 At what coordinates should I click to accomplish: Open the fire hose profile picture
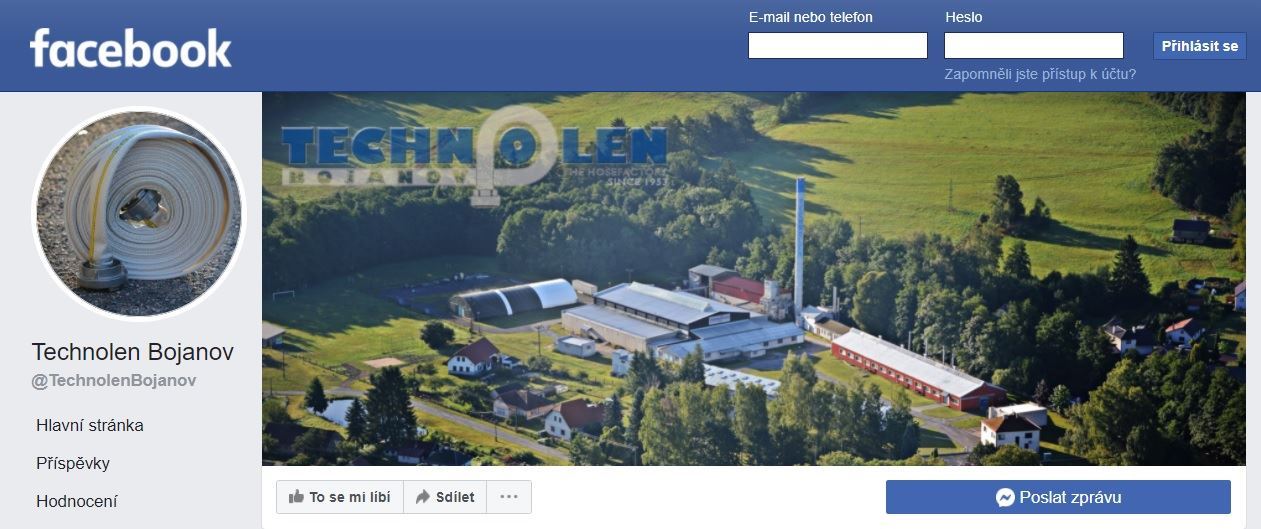coord(138,213)
